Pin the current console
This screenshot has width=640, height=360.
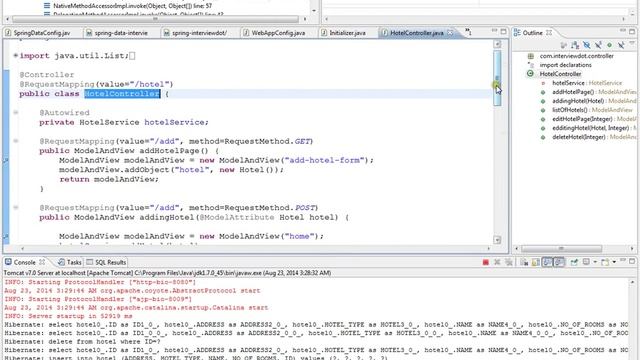tap(574, 262)
